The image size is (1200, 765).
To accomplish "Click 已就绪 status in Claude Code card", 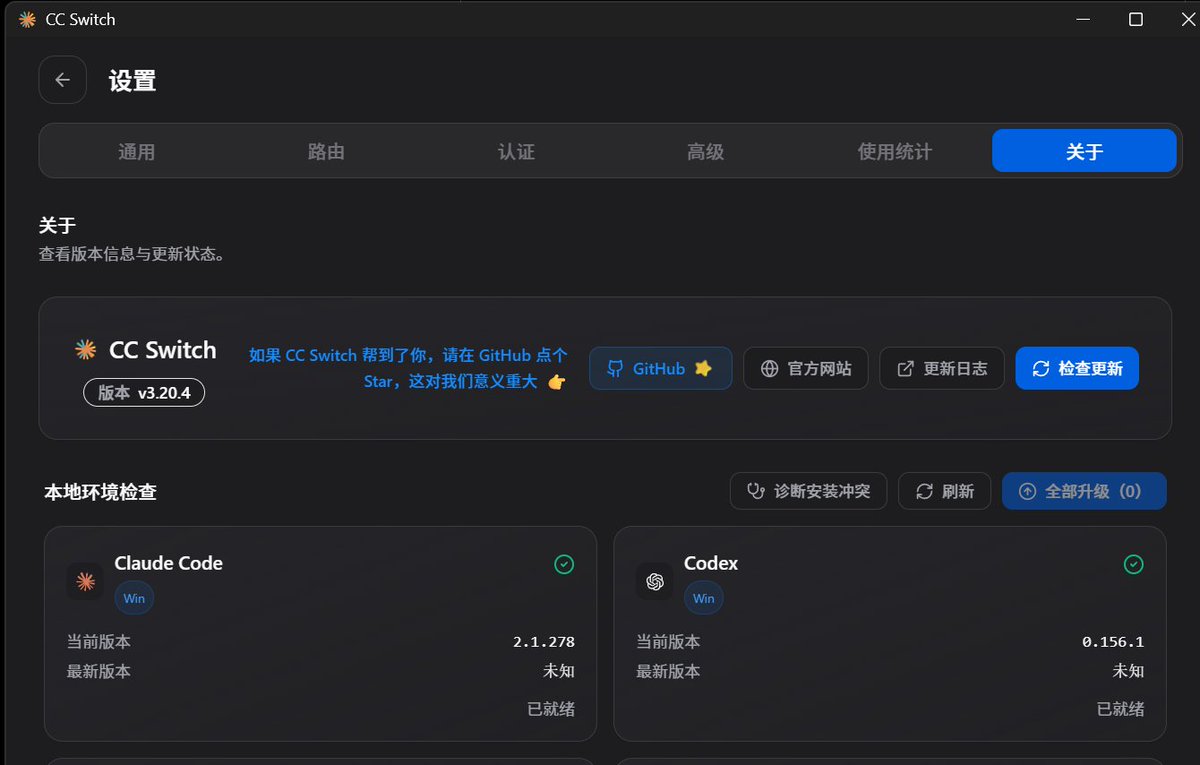I will (x=551, y=709).
